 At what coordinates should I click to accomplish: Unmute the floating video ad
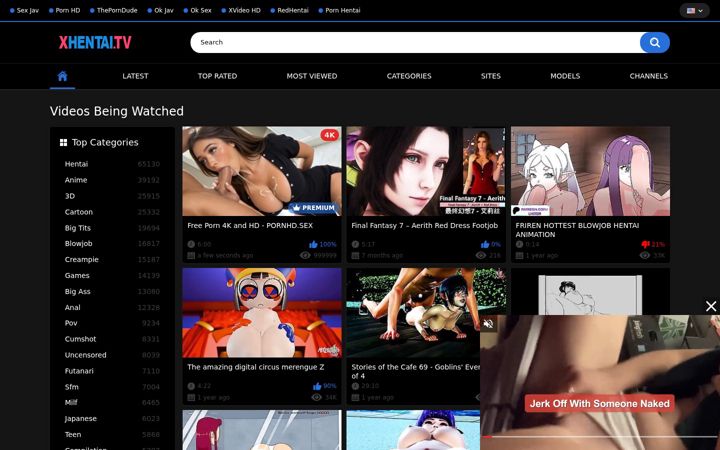(488, 324)
